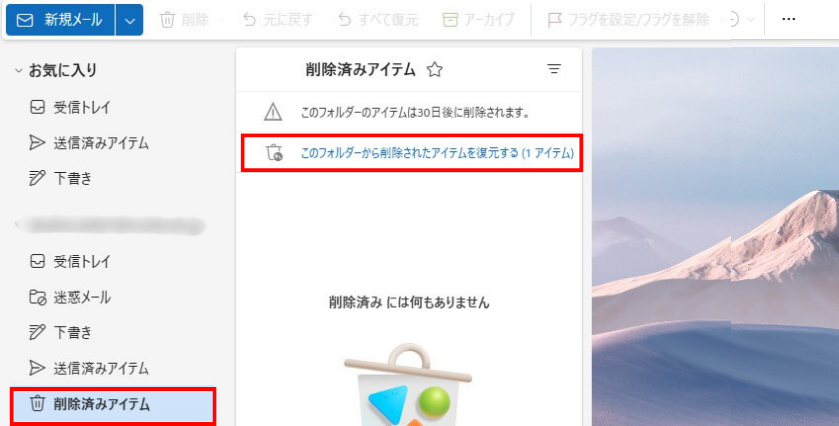Viewport: 839px width, 426px height.
Task: Click the recover-items trash icon beside the link
Action: click(x=274, y=153)
